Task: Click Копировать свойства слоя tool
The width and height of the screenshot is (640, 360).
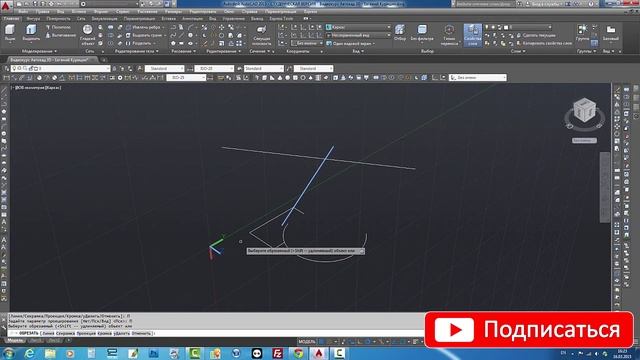Action: click(544, 43)
